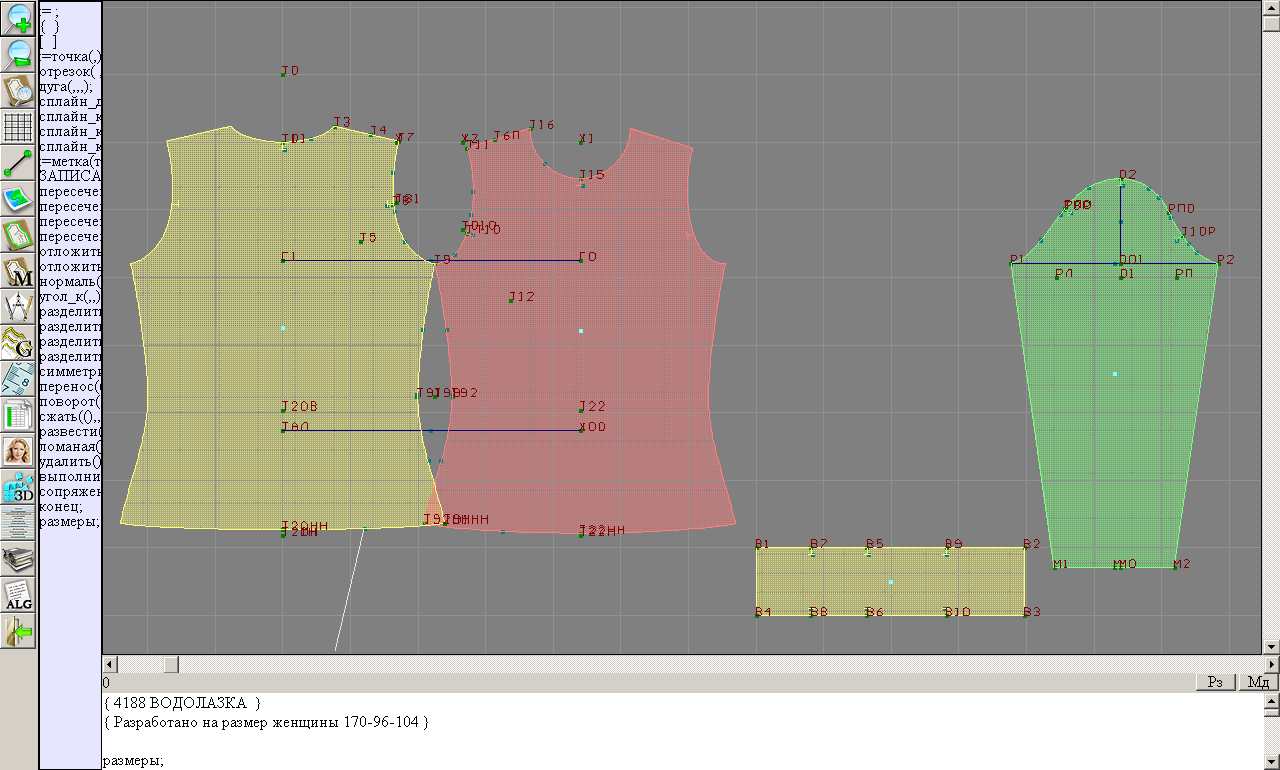Open the pattern pieces 'M' icon
This screenshot has height=770, width=1280.
(19, 270)
